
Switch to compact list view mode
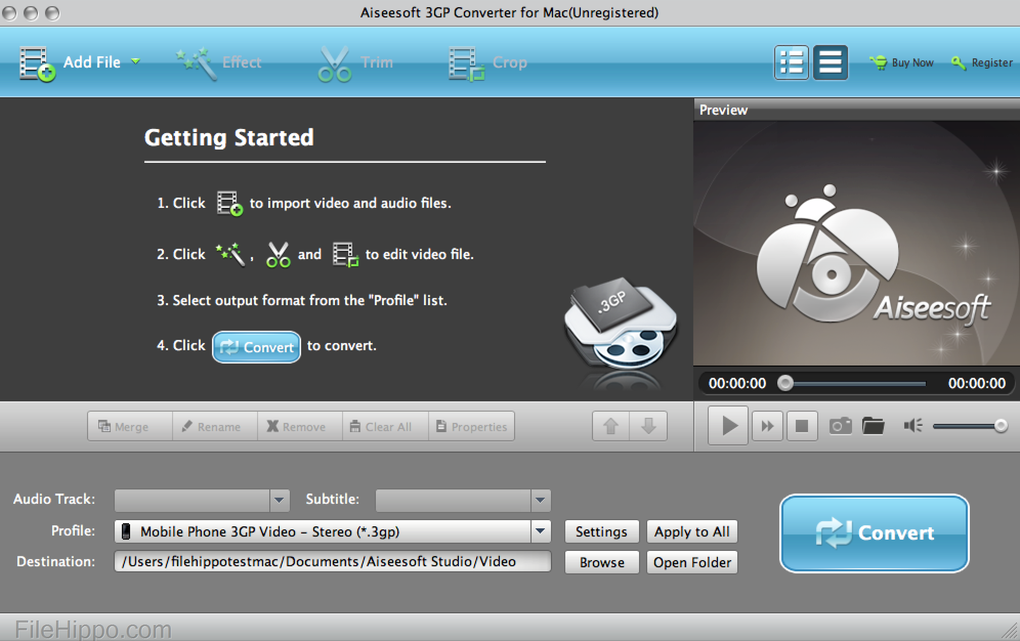830,62
